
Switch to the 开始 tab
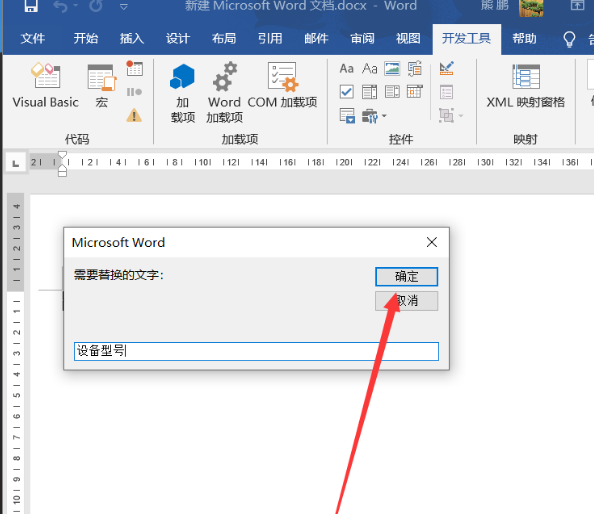86,39
